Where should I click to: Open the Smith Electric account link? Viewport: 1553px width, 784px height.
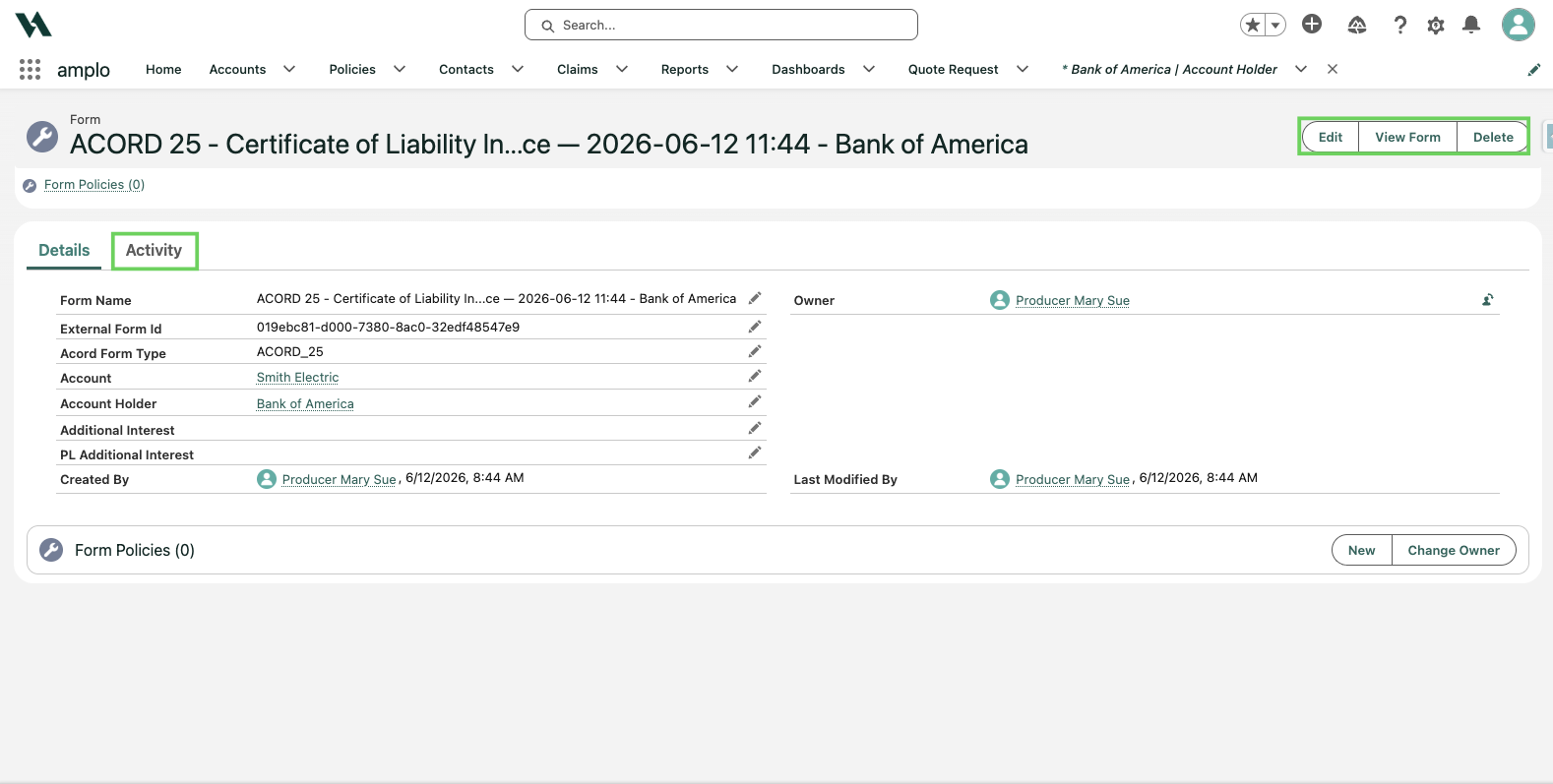[297, 378]
